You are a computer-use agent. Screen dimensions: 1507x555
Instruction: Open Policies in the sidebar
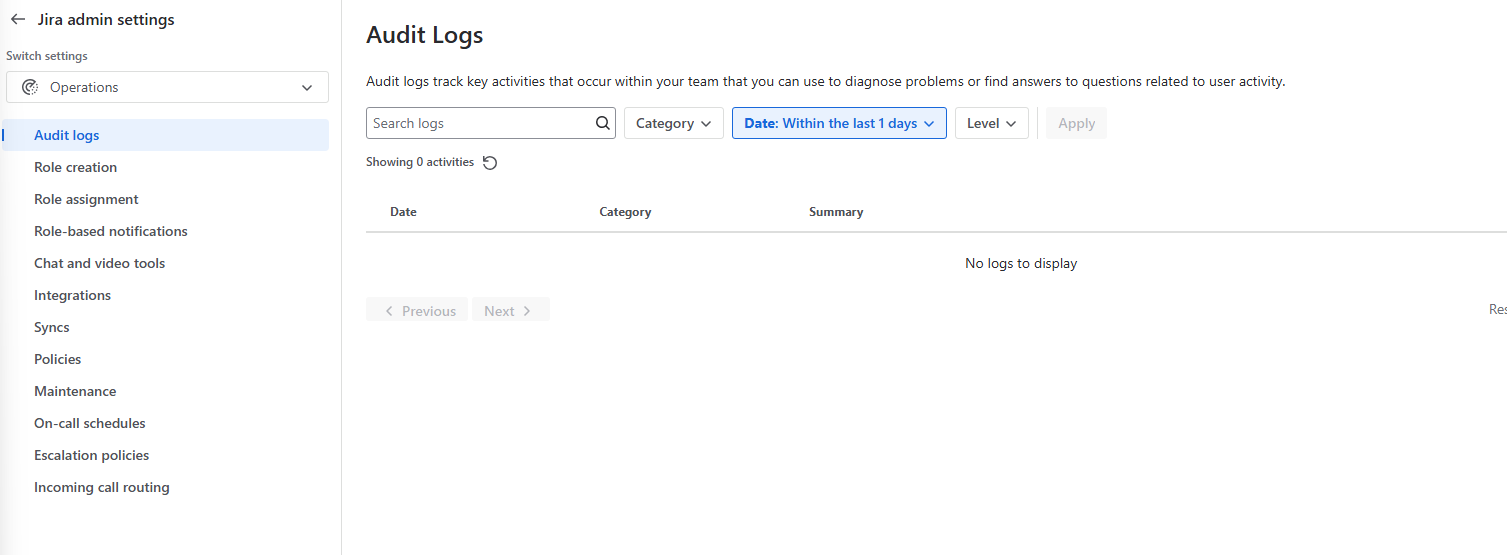coord(57,359)
